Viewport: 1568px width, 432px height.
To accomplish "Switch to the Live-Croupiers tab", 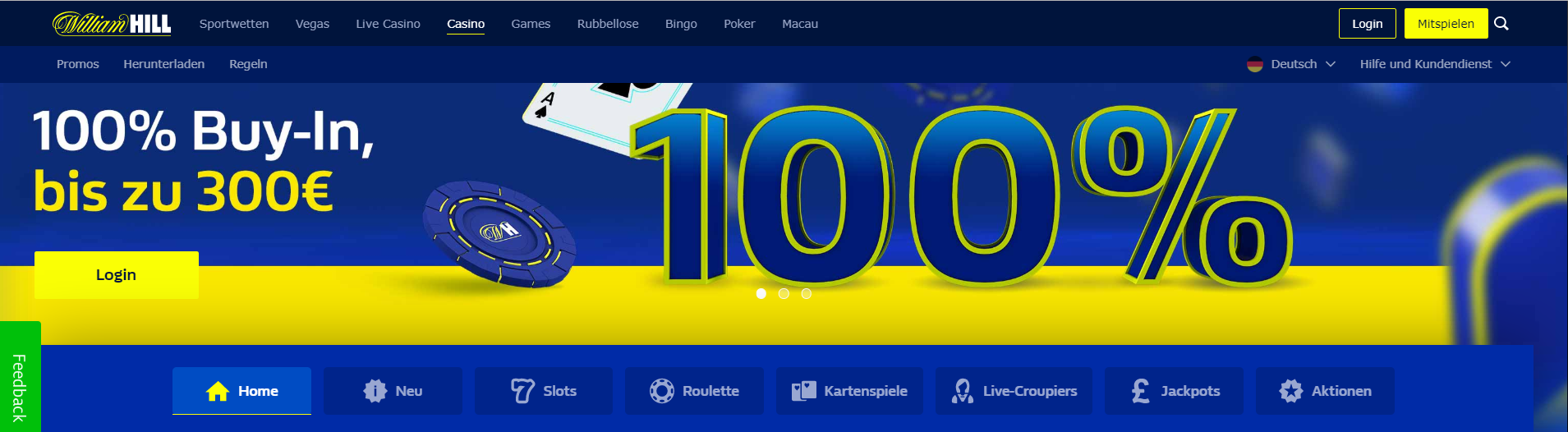I will (x=1014, y=391).
